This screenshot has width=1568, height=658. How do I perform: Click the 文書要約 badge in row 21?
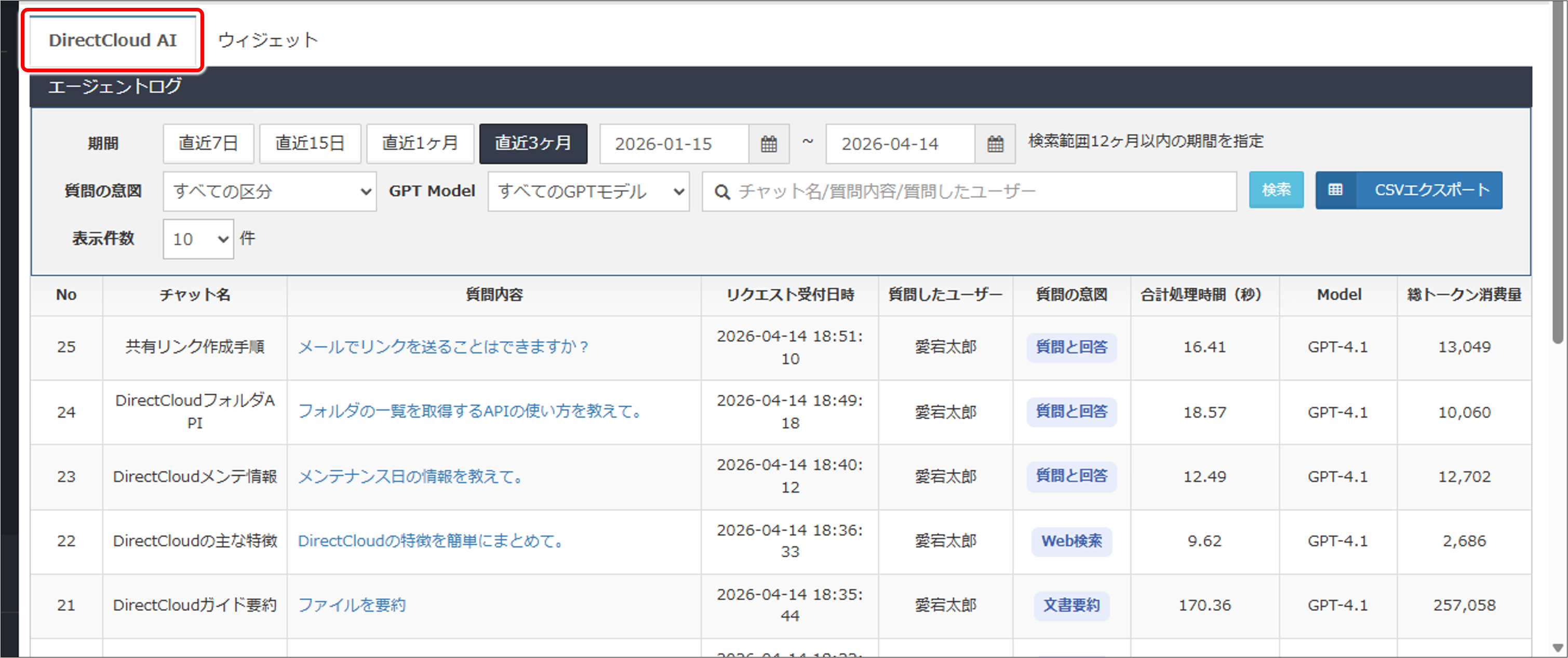[1071, 606]
